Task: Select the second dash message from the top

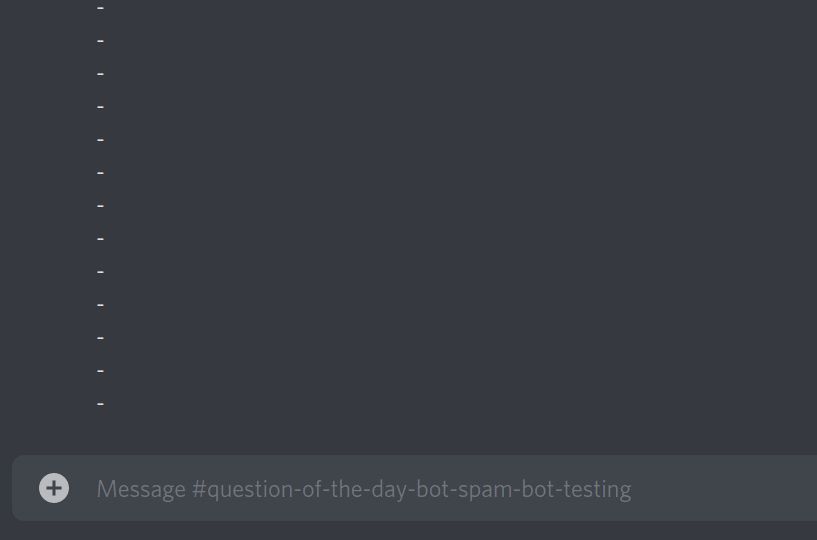Action: click(x=101, y=41)
